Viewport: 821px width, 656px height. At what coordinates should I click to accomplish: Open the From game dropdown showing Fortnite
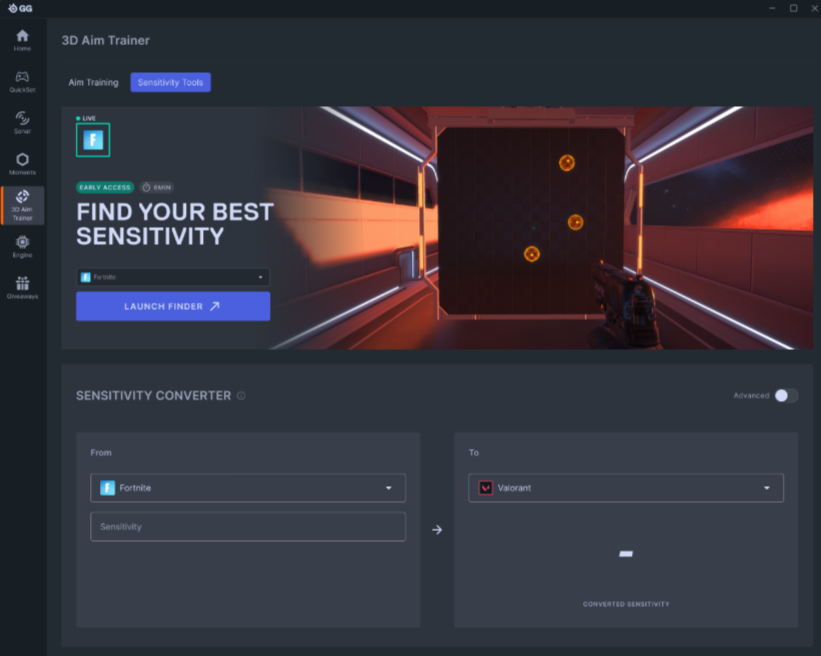pos(248,488)
